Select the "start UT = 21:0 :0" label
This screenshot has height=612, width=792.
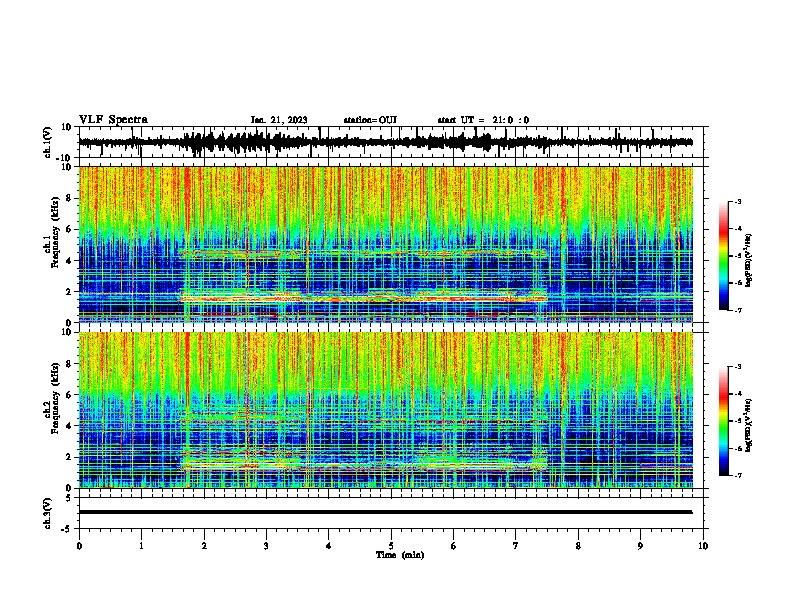point(483,120)
